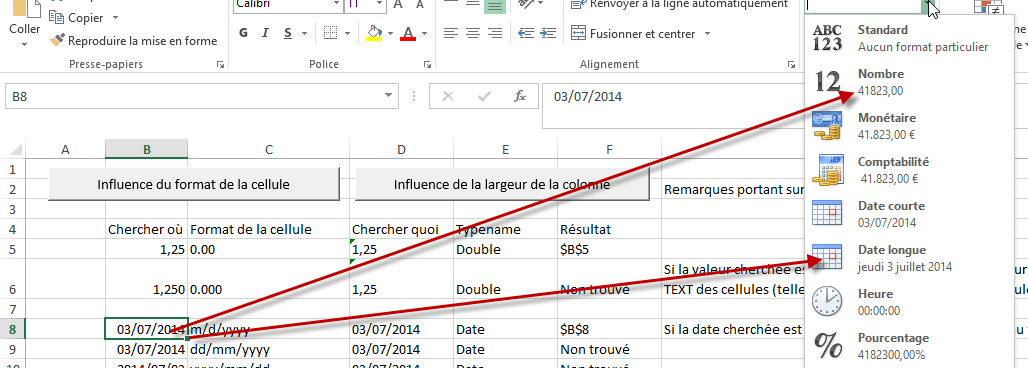This screenshot has height=368, width=1028.
Task: Click Influence de la largeur de la colonne button
Action: click(502, 184)
